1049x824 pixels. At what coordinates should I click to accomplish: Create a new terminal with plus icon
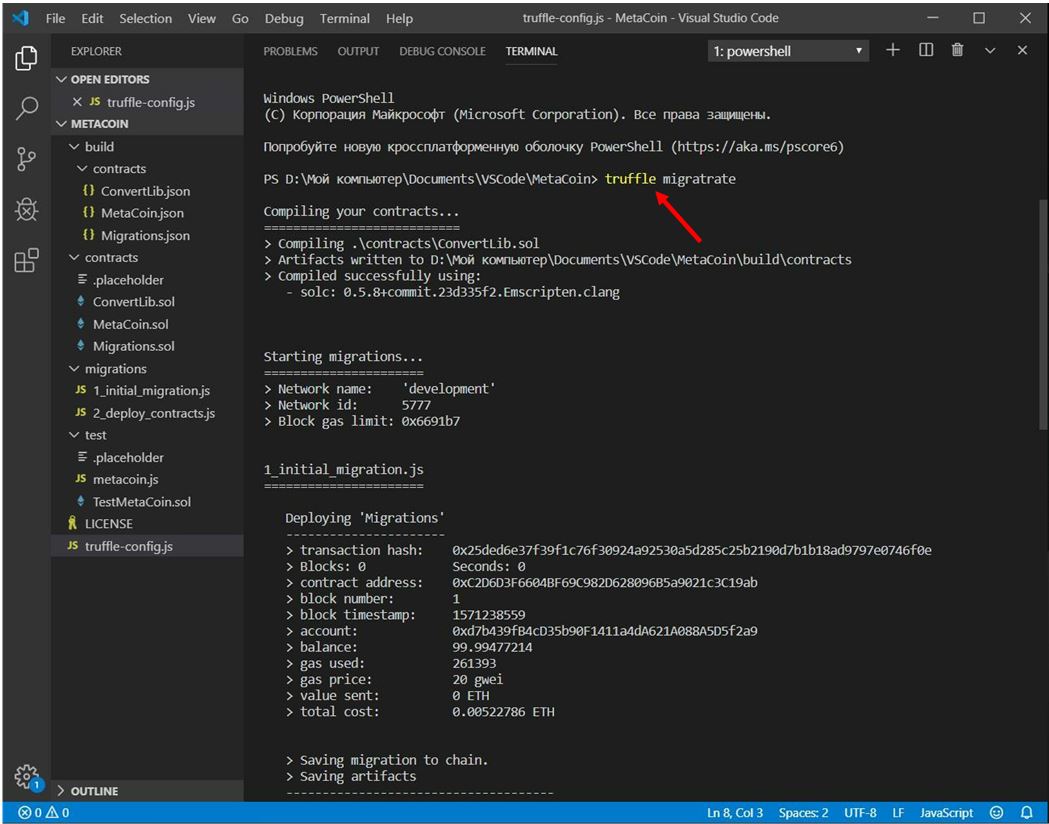coord(893,51)
